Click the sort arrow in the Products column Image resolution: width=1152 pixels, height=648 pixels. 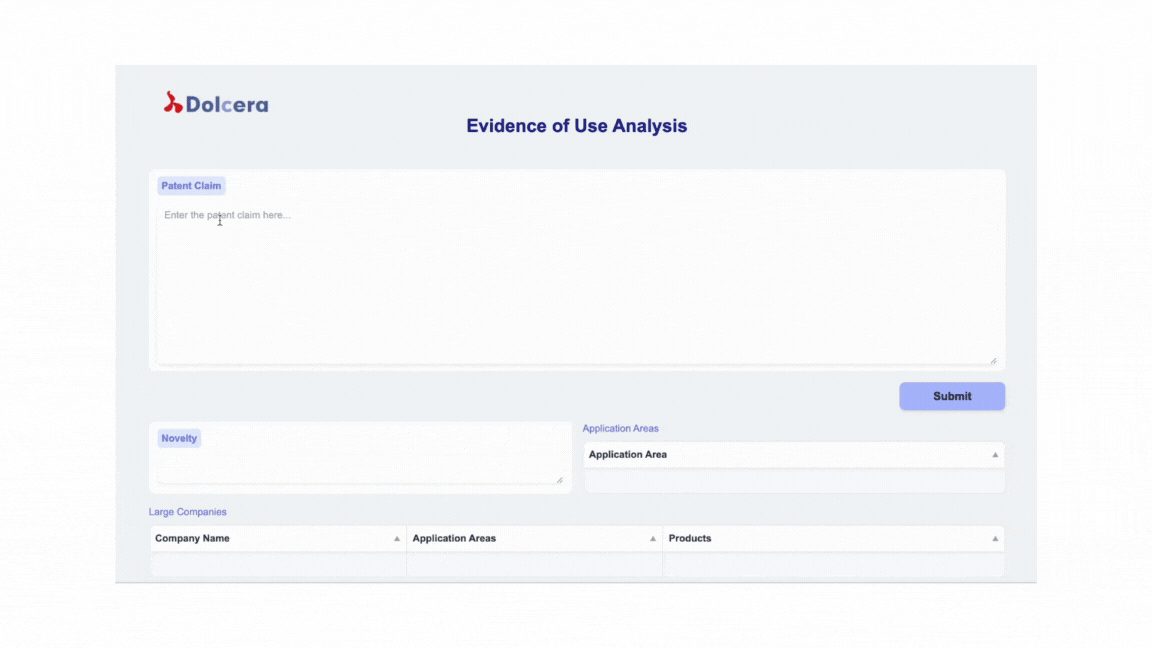(x=995, y=539)
